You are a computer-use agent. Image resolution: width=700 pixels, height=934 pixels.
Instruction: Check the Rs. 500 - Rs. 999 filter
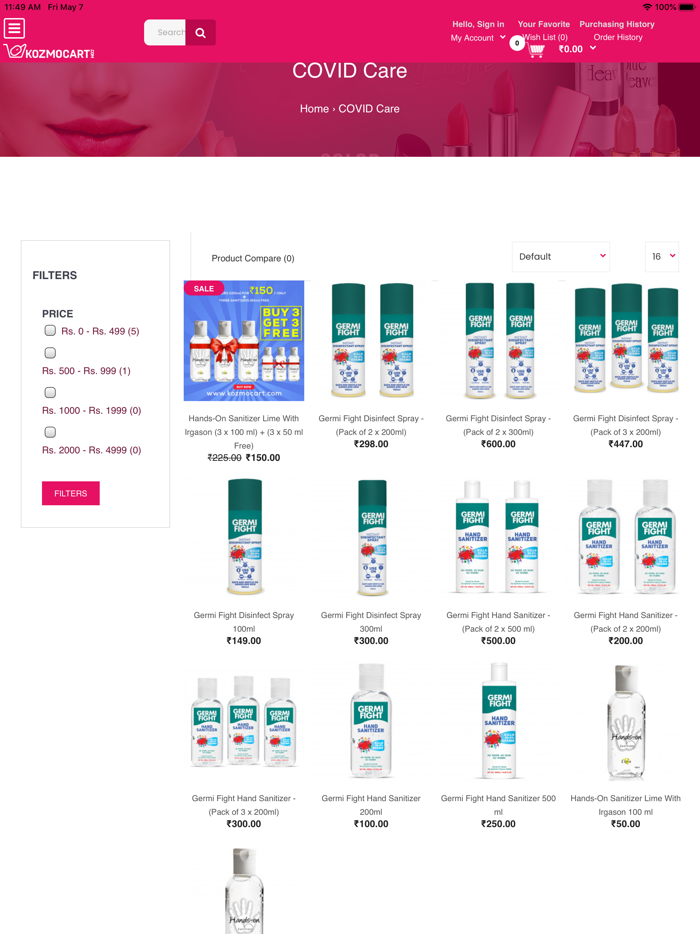[x=50, y=353]
